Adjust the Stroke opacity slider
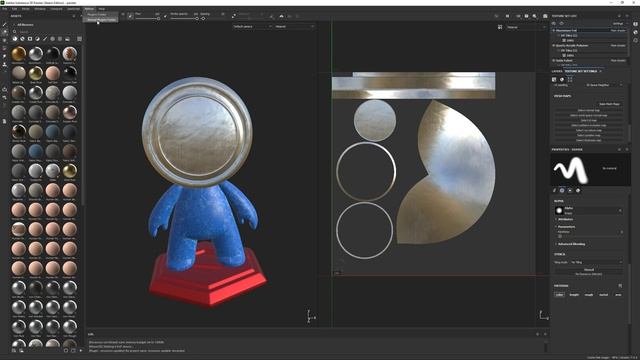Image resolution: width=640 pixels, height=360 pixels. 184,18
